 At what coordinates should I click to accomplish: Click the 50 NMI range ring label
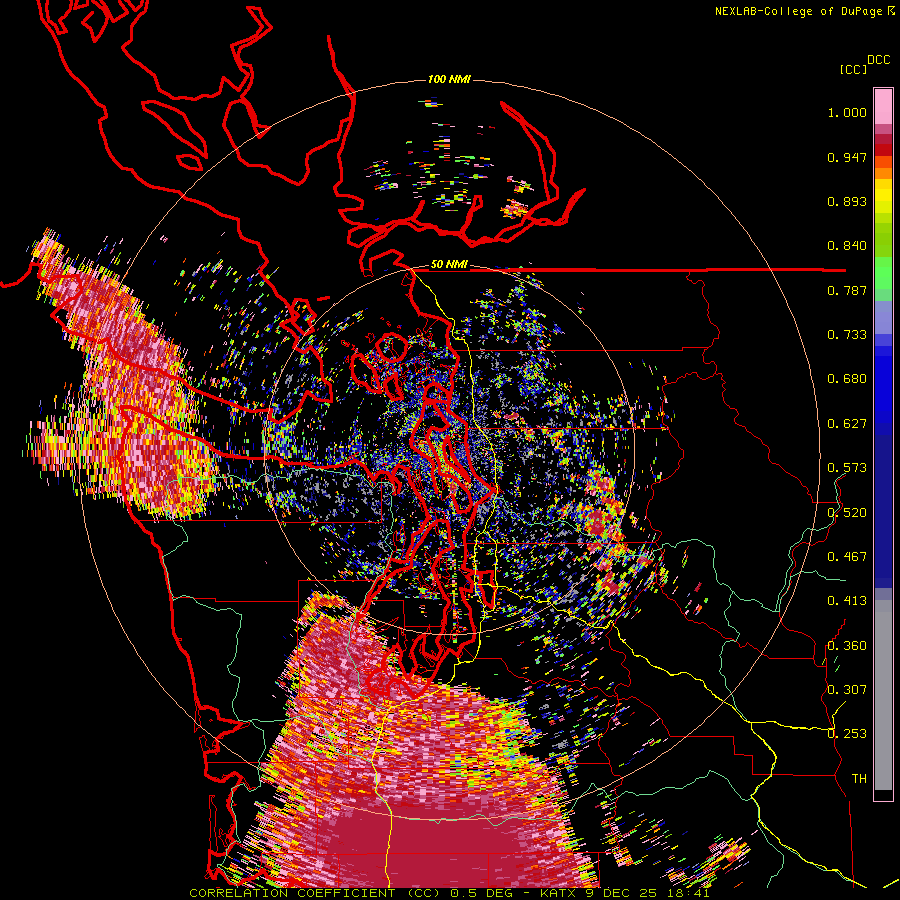[449, 265]
